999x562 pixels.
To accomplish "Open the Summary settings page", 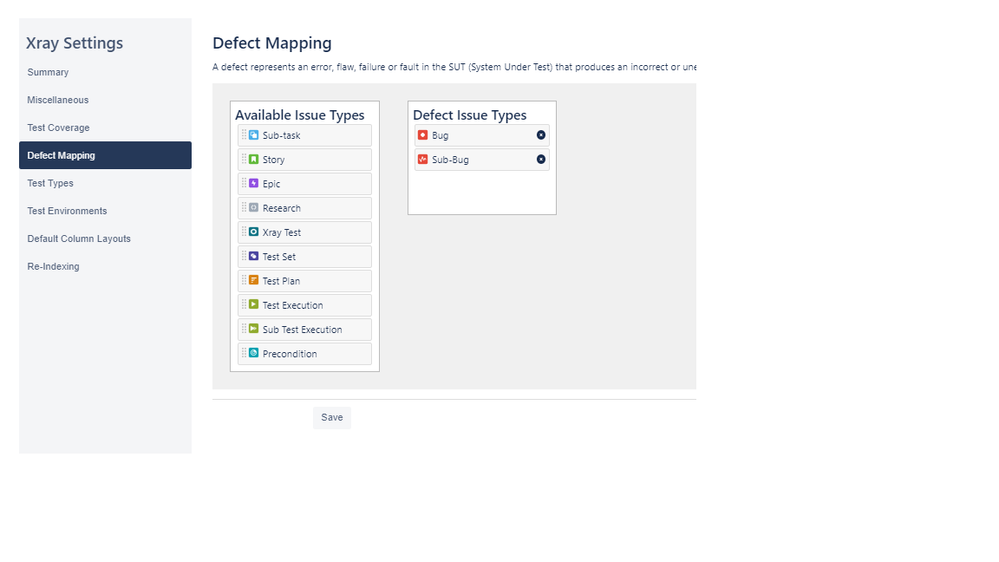I will pyautogui.click(x=48, y=72).
